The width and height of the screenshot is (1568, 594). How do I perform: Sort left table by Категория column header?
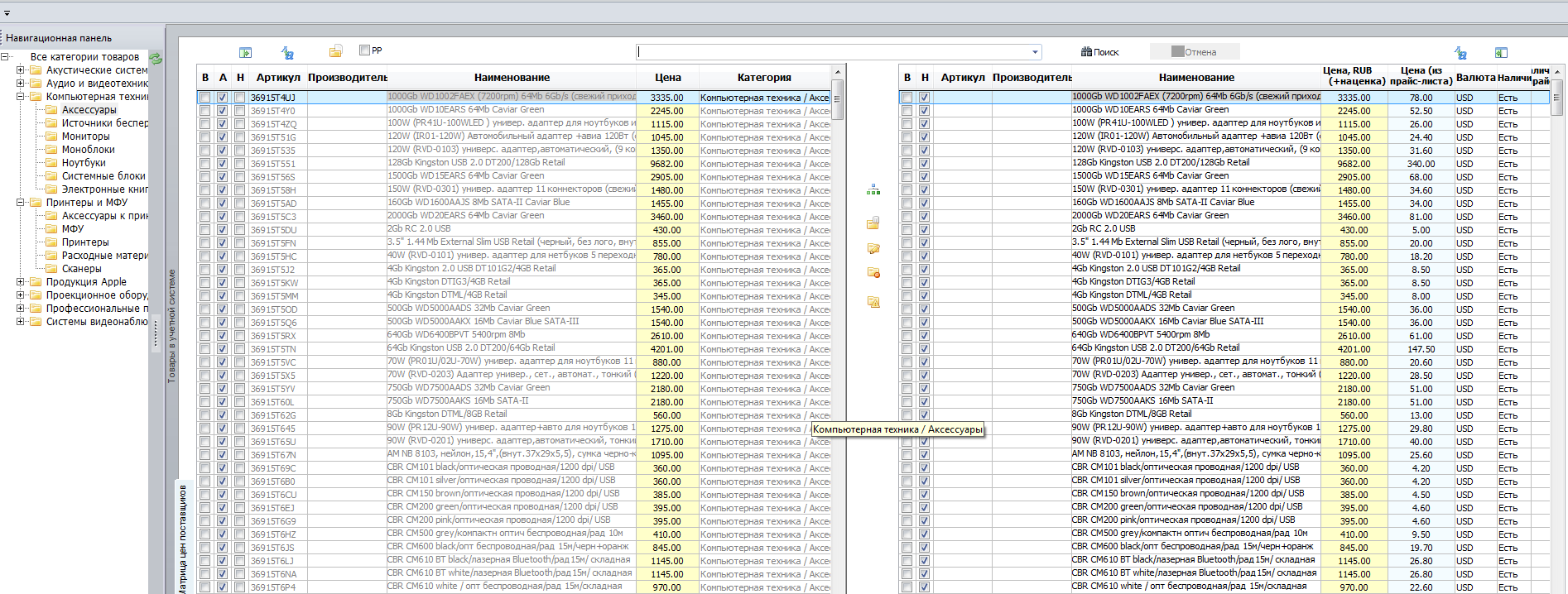tap(764, 78)
